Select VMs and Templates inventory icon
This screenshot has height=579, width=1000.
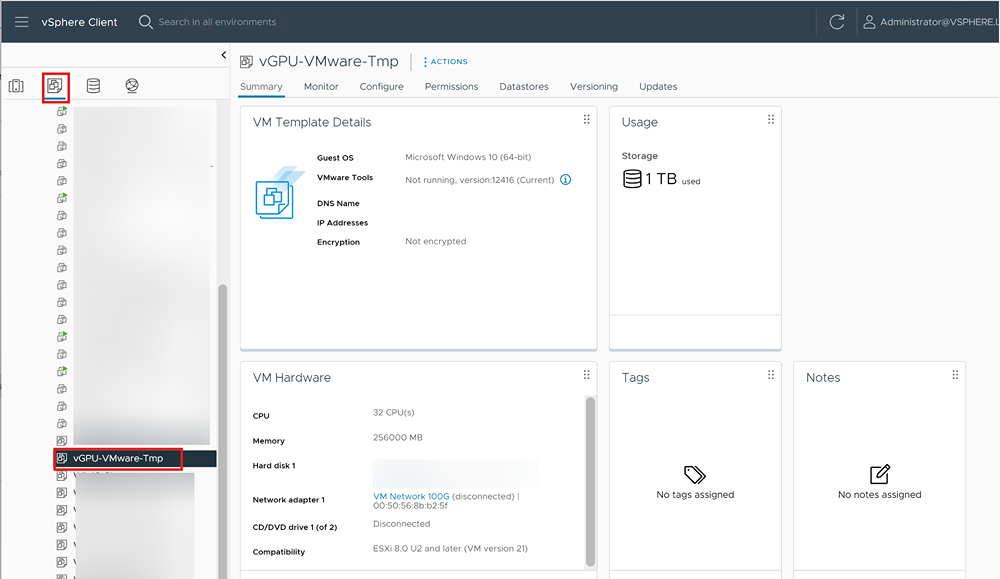(55, 86)
